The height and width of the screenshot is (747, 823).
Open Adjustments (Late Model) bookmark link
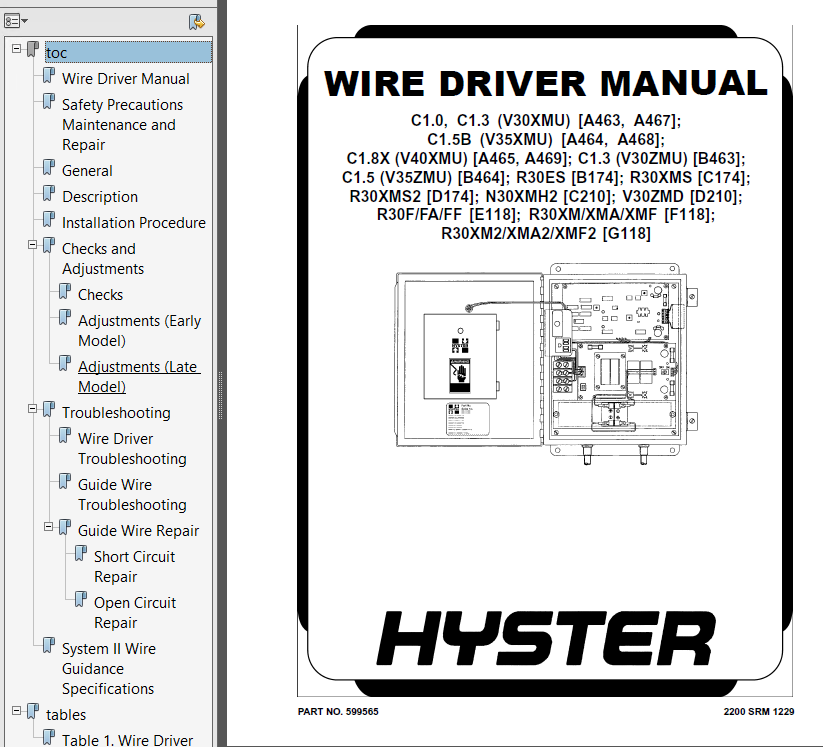pos(139,377)
